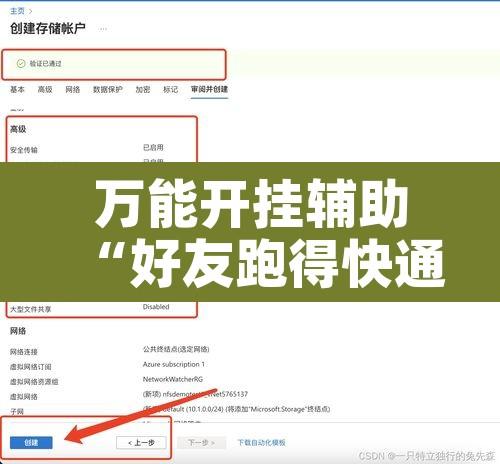Click the 虚拟网络订阅 label
500x464 pixels.
pyautogui.click(x=31, y=367)
